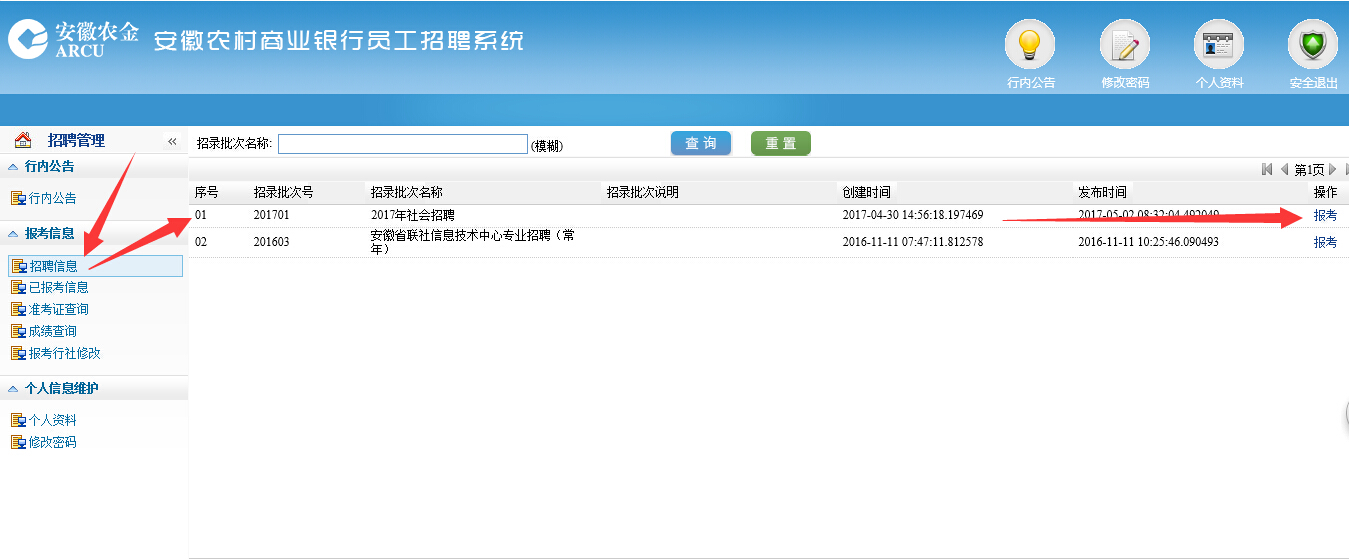1349x559 pixels.
Task: Click the home icon beside 招聘管理
Action: coord(23,140)
